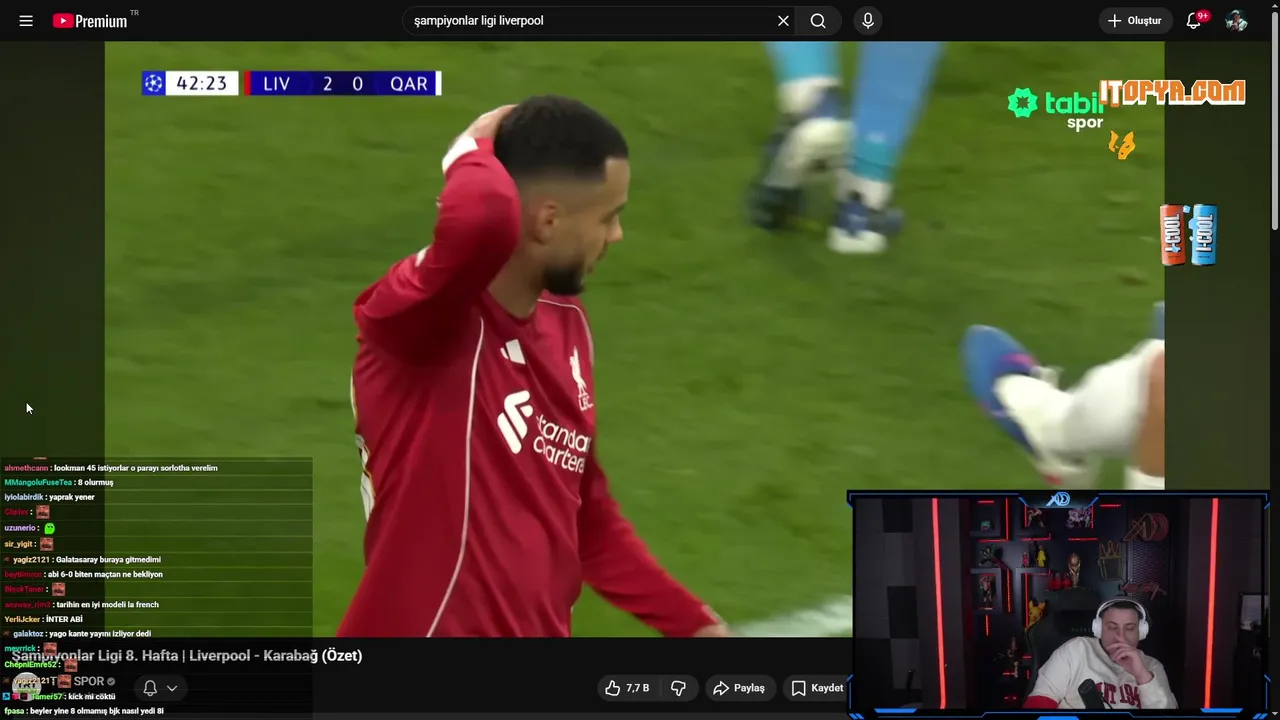Click the itopya.com sponsor logo overlay
The image size is (1280, 720).
1172,93
